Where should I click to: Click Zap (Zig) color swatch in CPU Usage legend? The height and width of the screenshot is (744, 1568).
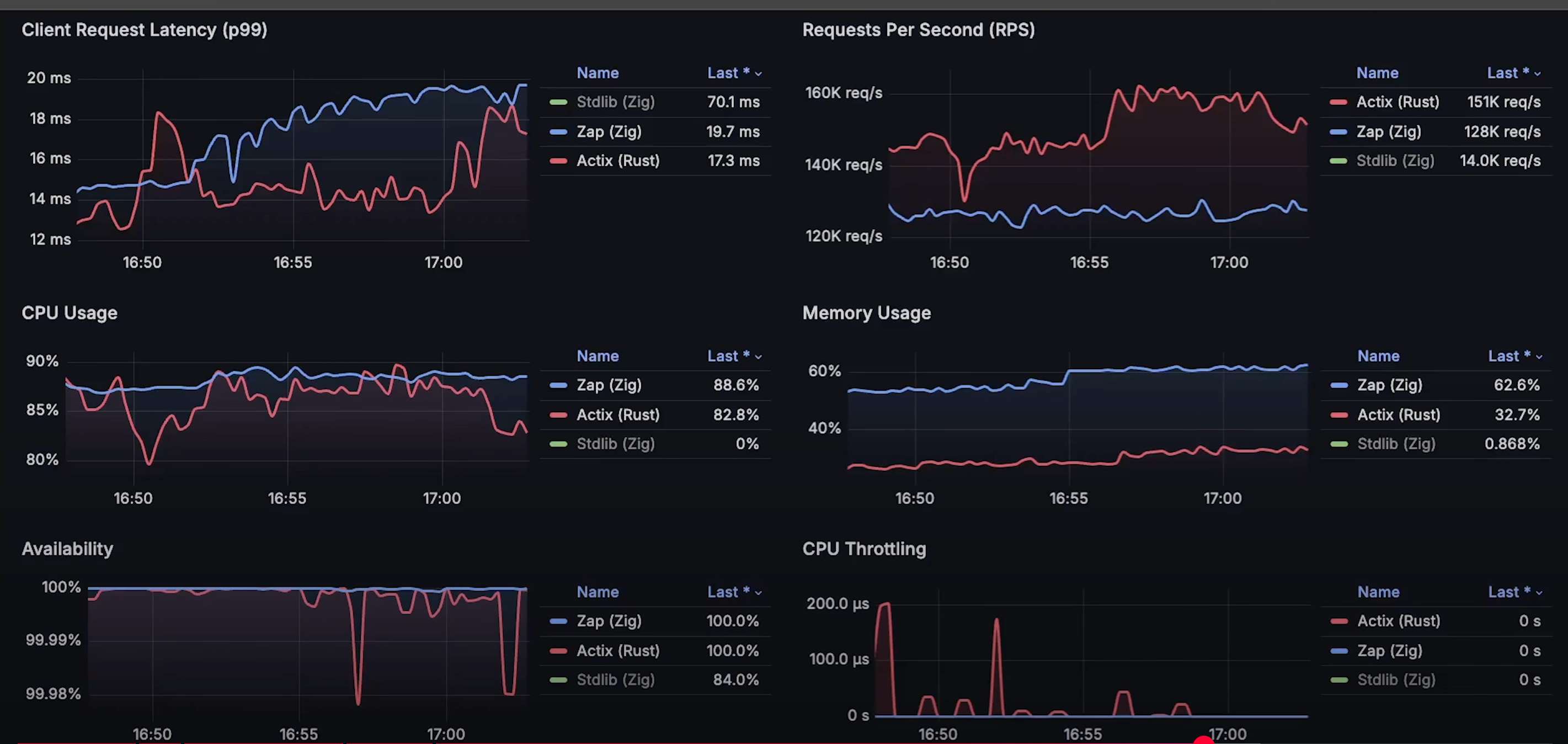[558, 385]
